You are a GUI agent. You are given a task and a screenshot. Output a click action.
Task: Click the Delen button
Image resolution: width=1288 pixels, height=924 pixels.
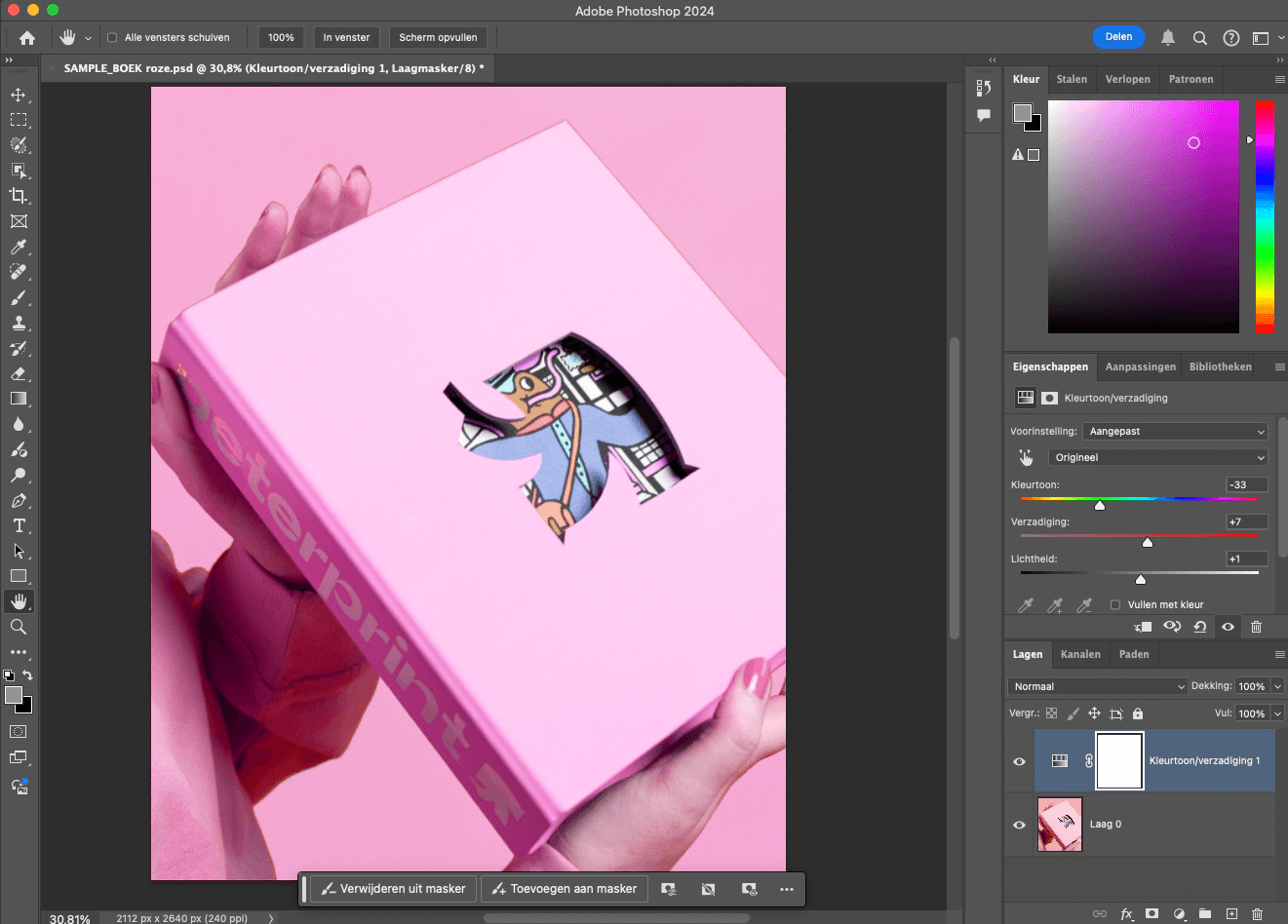(x=1118, y=36)
